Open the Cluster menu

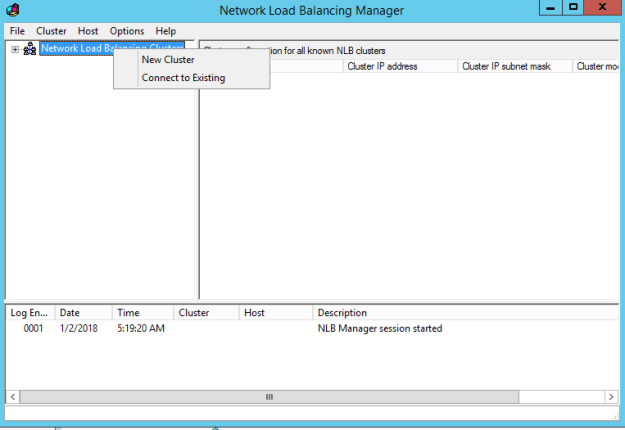pyautogui.click(x=51, y=31)
